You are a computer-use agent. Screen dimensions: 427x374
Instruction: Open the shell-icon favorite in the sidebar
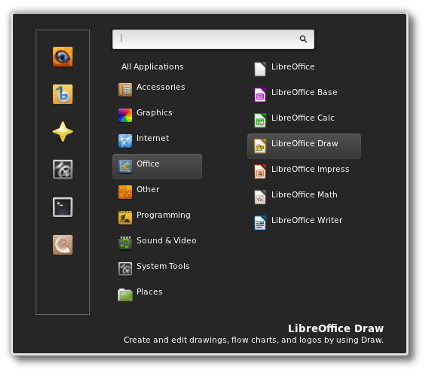click(x=63, y=245)
